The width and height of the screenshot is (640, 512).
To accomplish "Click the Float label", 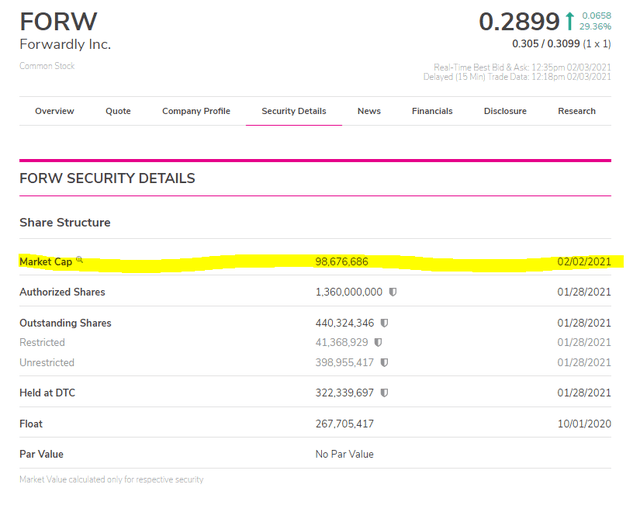I will 31,424.
